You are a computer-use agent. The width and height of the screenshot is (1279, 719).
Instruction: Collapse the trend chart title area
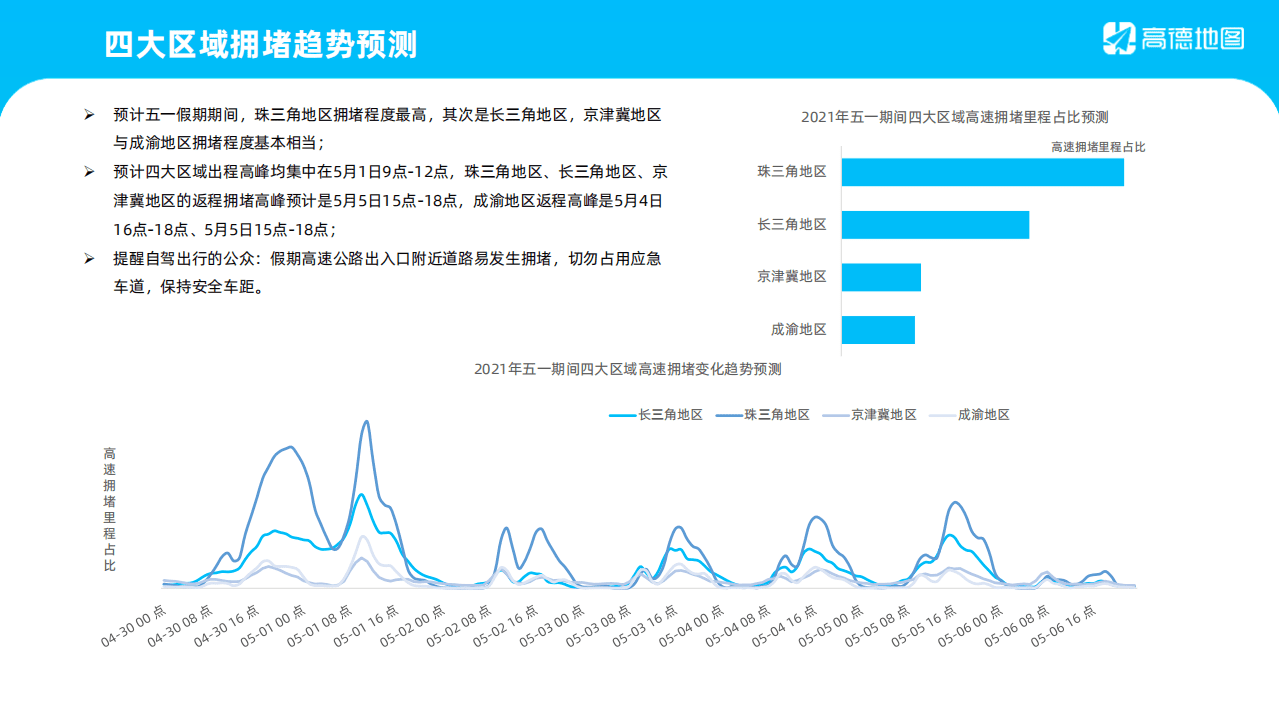[x=629, y=369]
